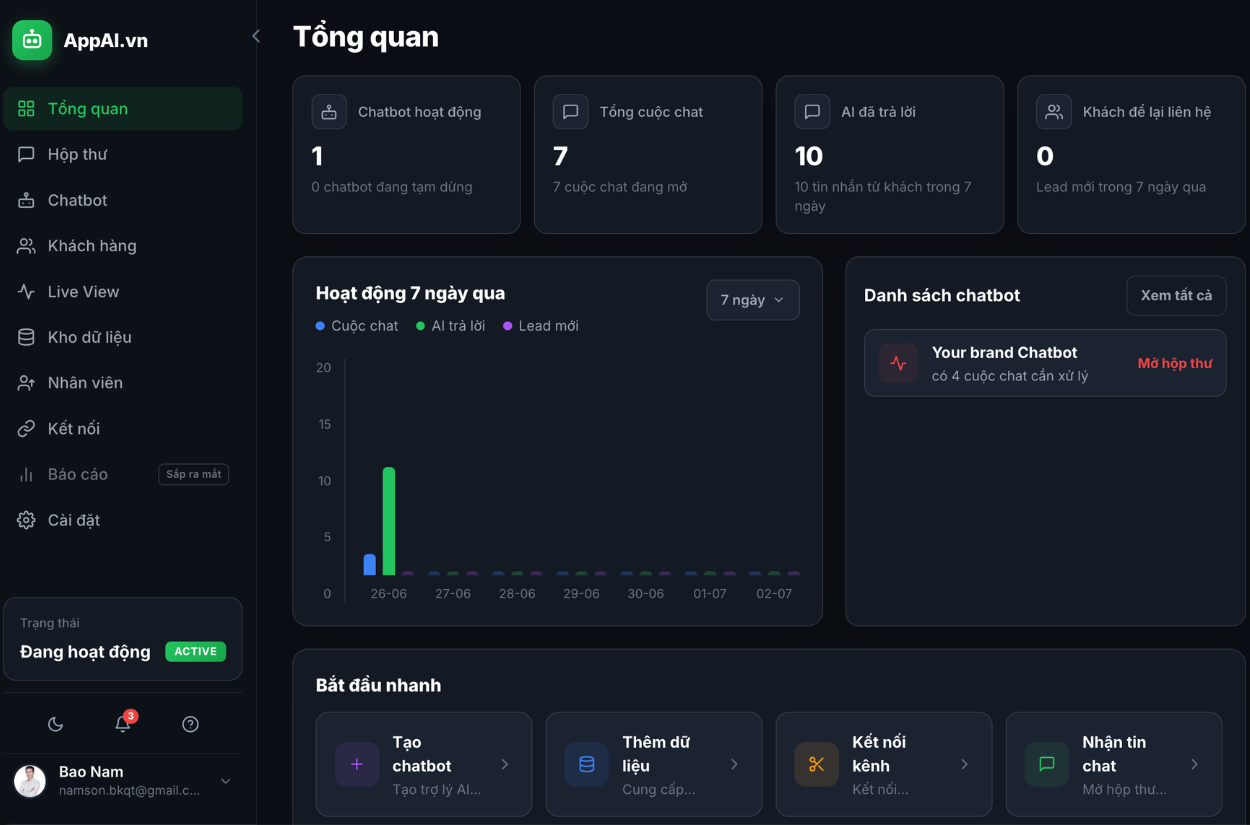Click the AppAI.vn robot logo icon
The width and height of the screenshot is (1250, 825).
click(x=32, y=40)
